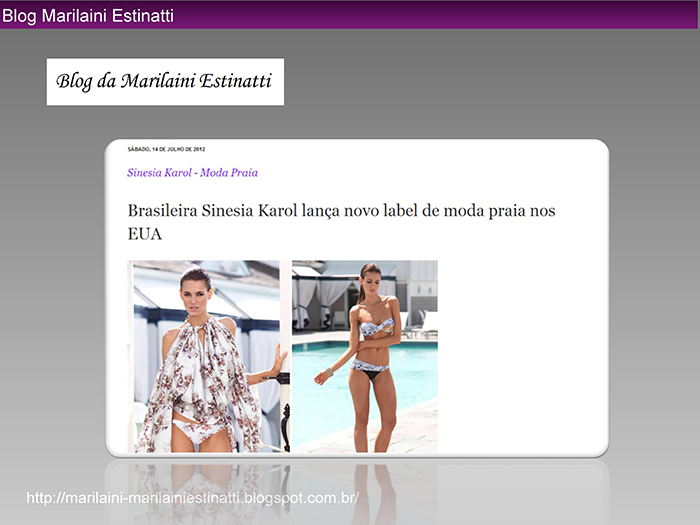Select the "Blog Marilaini Estinatti" slide title
Image resolution: width=700 pixels, height=525 pixels.
point(88,16)
